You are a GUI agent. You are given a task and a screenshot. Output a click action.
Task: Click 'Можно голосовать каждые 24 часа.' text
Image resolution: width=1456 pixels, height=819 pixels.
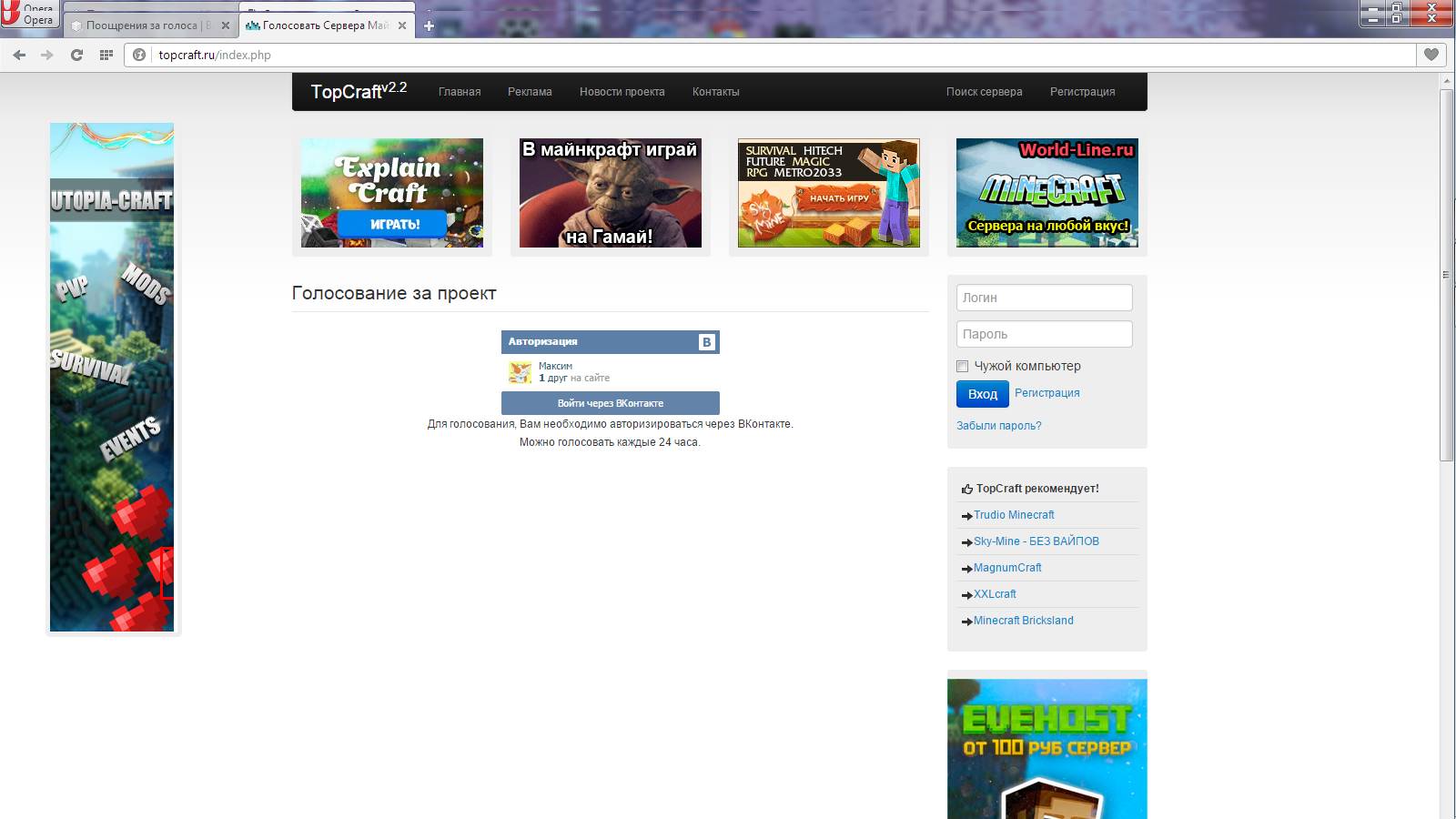pos(610,442)
